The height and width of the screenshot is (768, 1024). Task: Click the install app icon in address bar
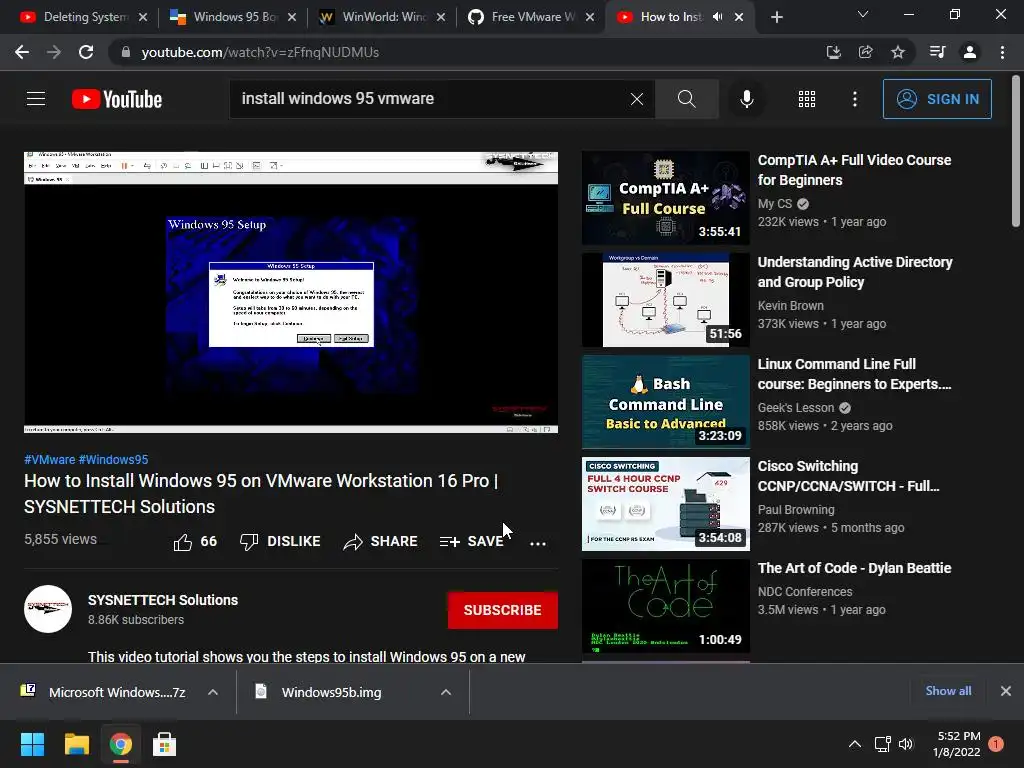(833, 52)
